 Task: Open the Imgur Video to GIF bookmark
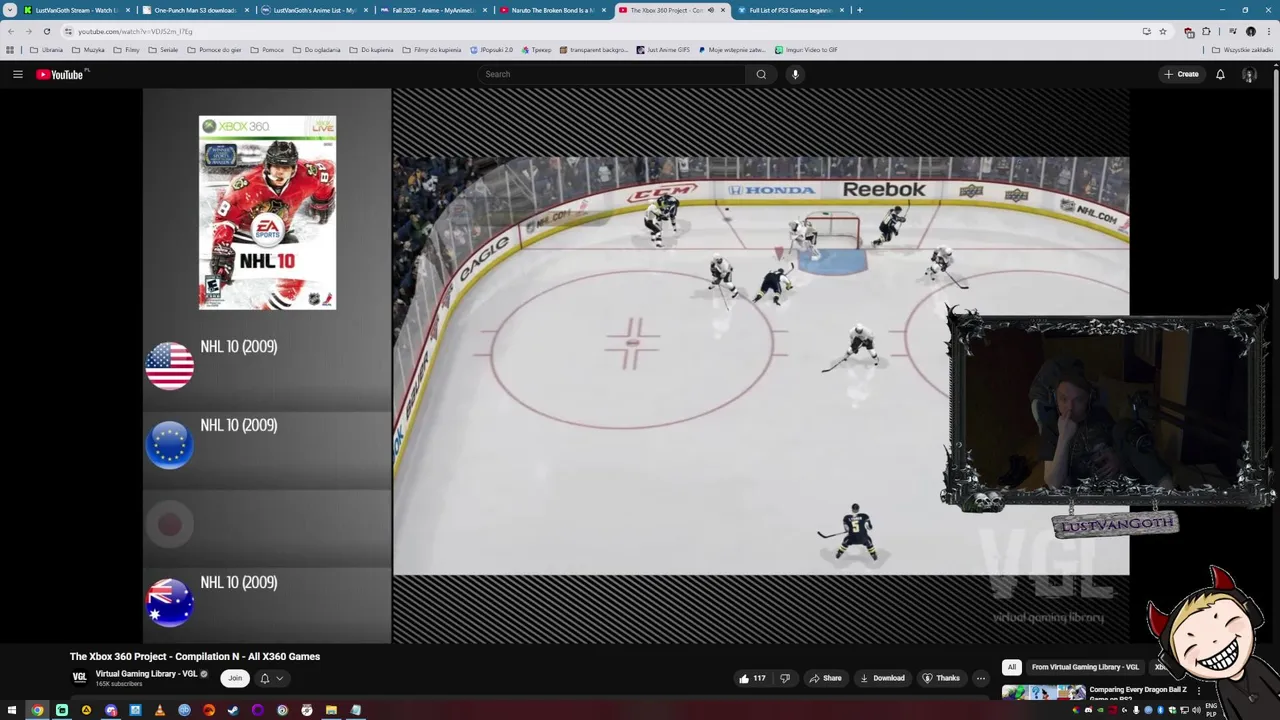pyautogui.click(x=806, y=49)
